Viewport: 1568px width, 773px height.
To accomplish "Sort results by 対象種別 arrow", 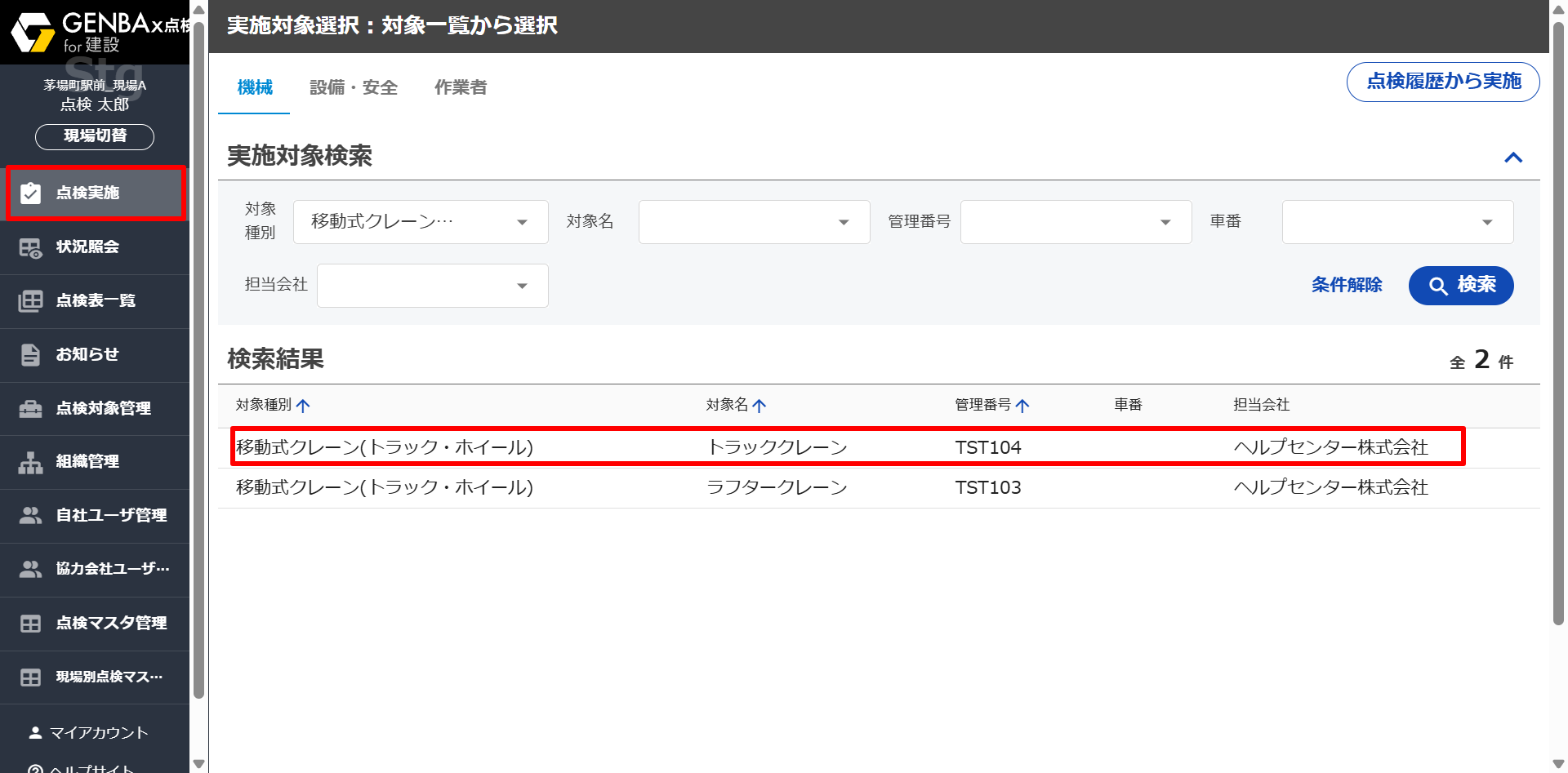I will pyautogui.click(x=303, y=406).
